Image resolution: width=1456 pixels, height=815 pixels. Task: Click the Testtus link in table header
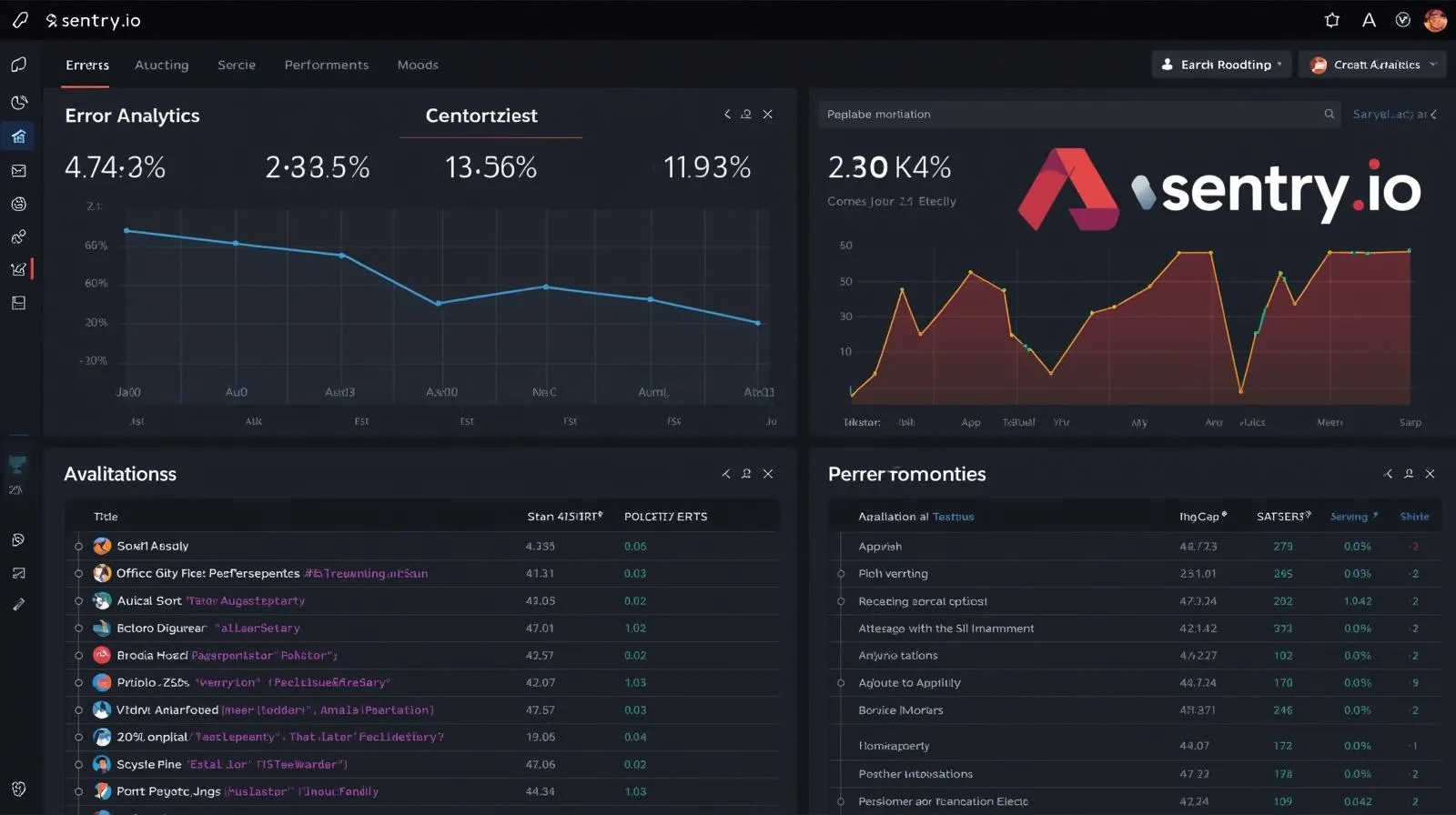point(953,516)
